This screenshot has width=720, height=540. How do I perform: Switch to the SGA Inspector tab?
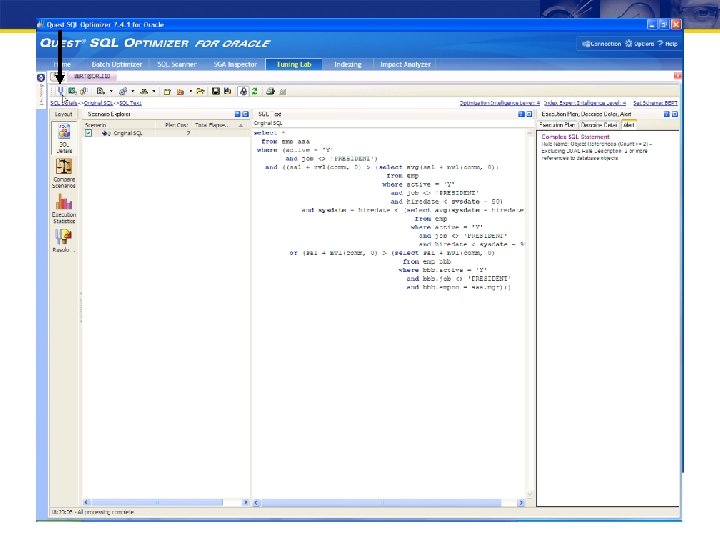pos(235,64)
